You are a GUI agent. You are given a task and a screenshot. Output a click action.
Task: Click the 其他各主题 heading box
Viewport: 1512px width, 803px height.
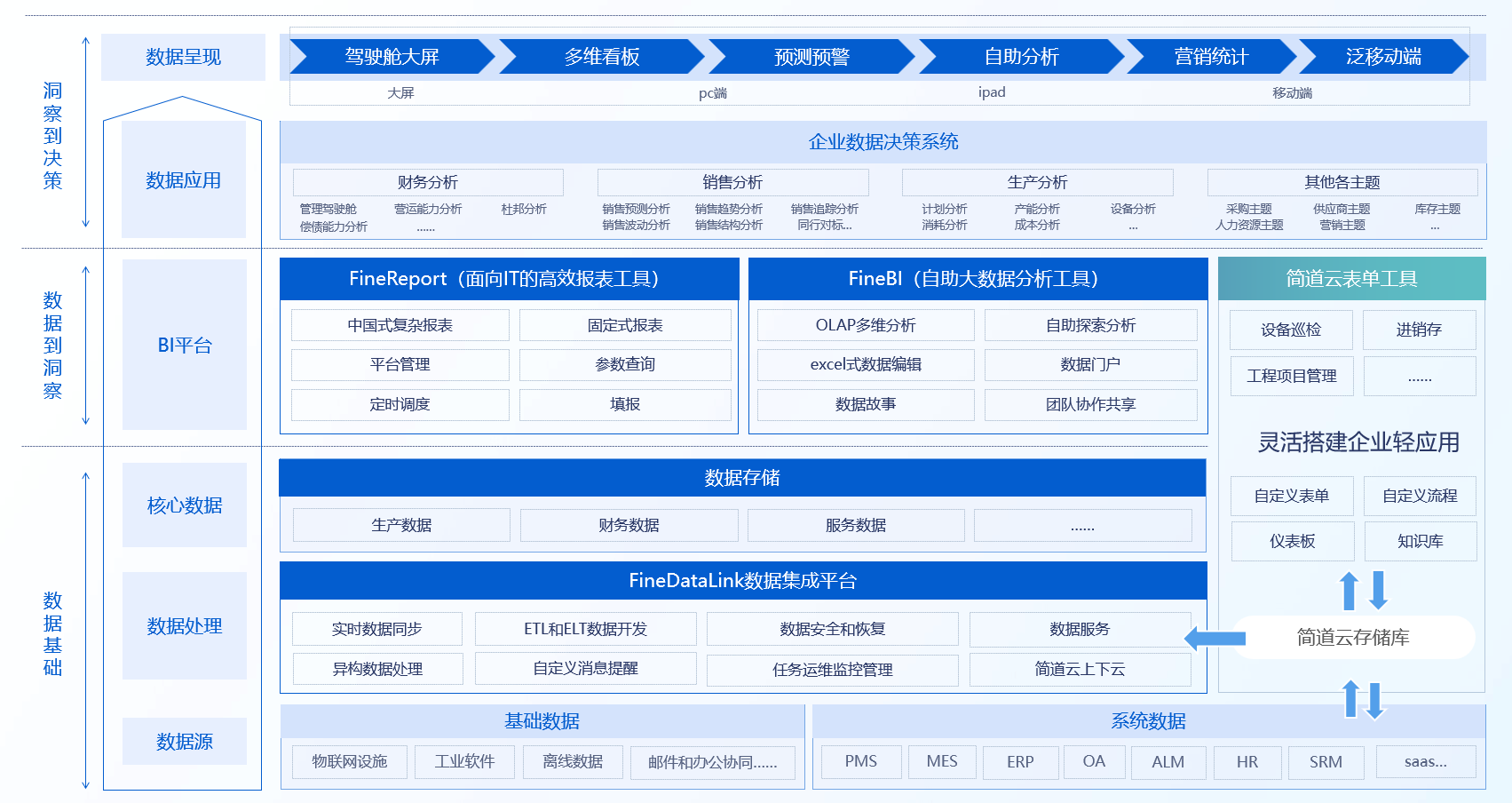(1342, 182)
